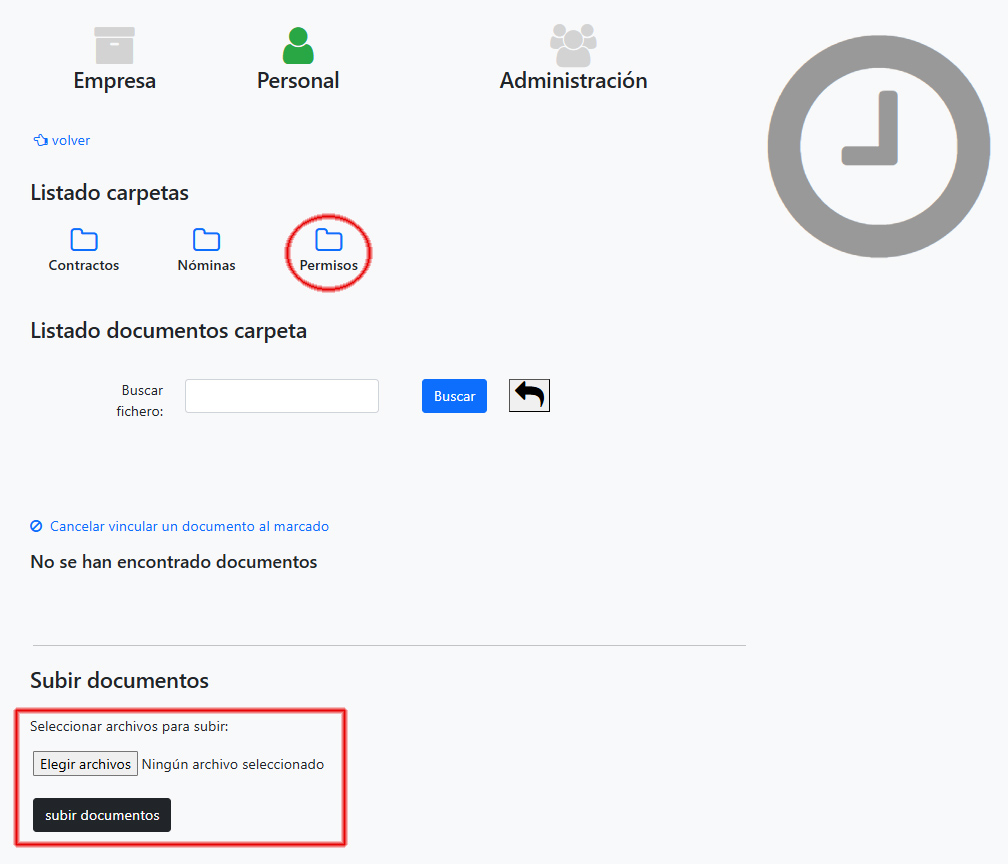Follow the volver link
The width and height of the screenshot is (1008, 864).
click(71, 140)
